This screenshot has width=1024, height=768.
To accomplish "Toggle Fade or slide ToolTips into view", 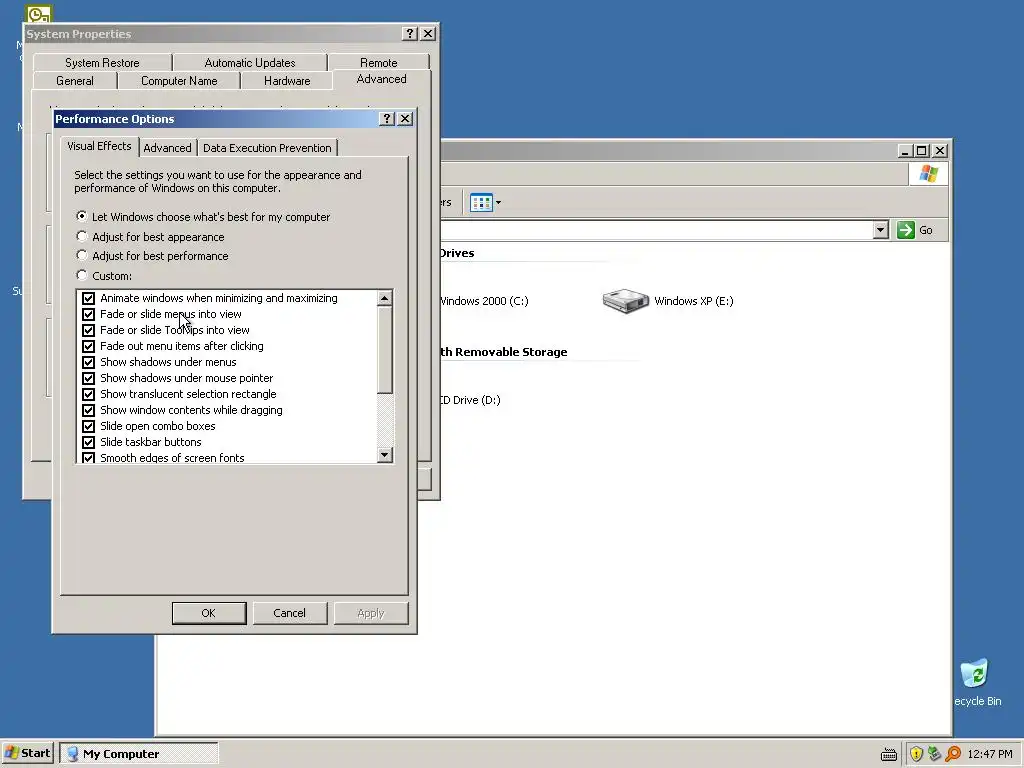I will [88, 330].
